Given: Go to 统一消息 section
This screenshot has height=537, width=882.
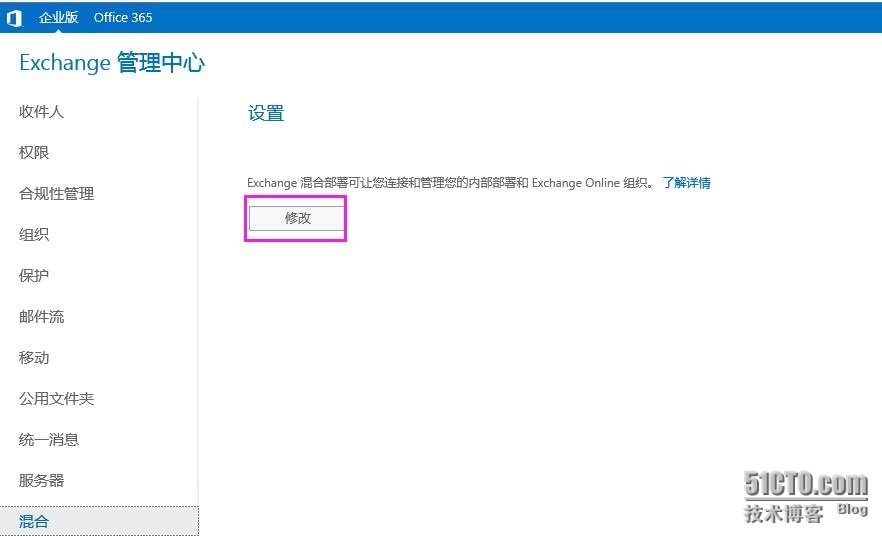Looking at the screenshot, I should 49,440.
